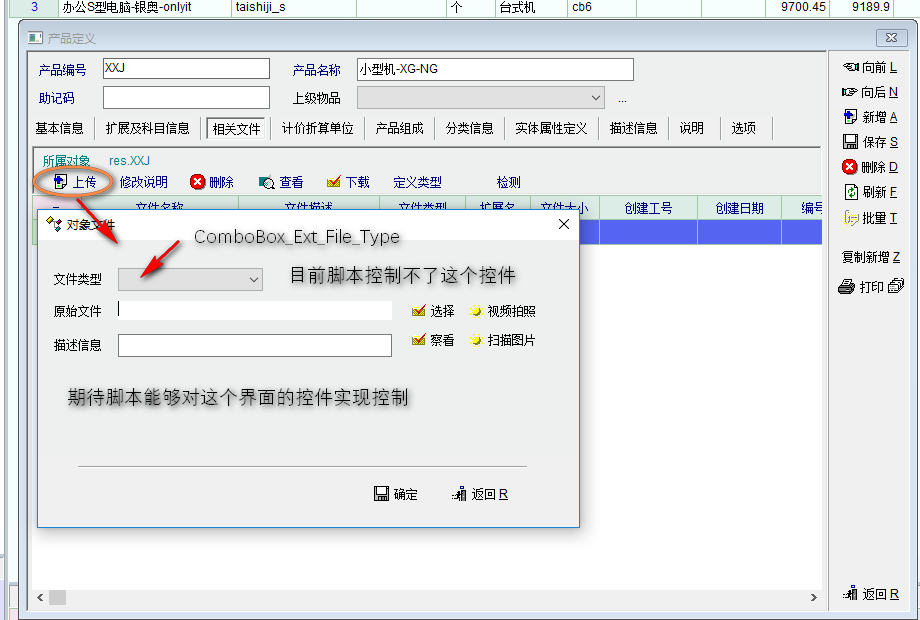The width and height of the screenshot is (920, 620).
Task: Click the 扫描图片 scan image option
Action: point(502,340)
